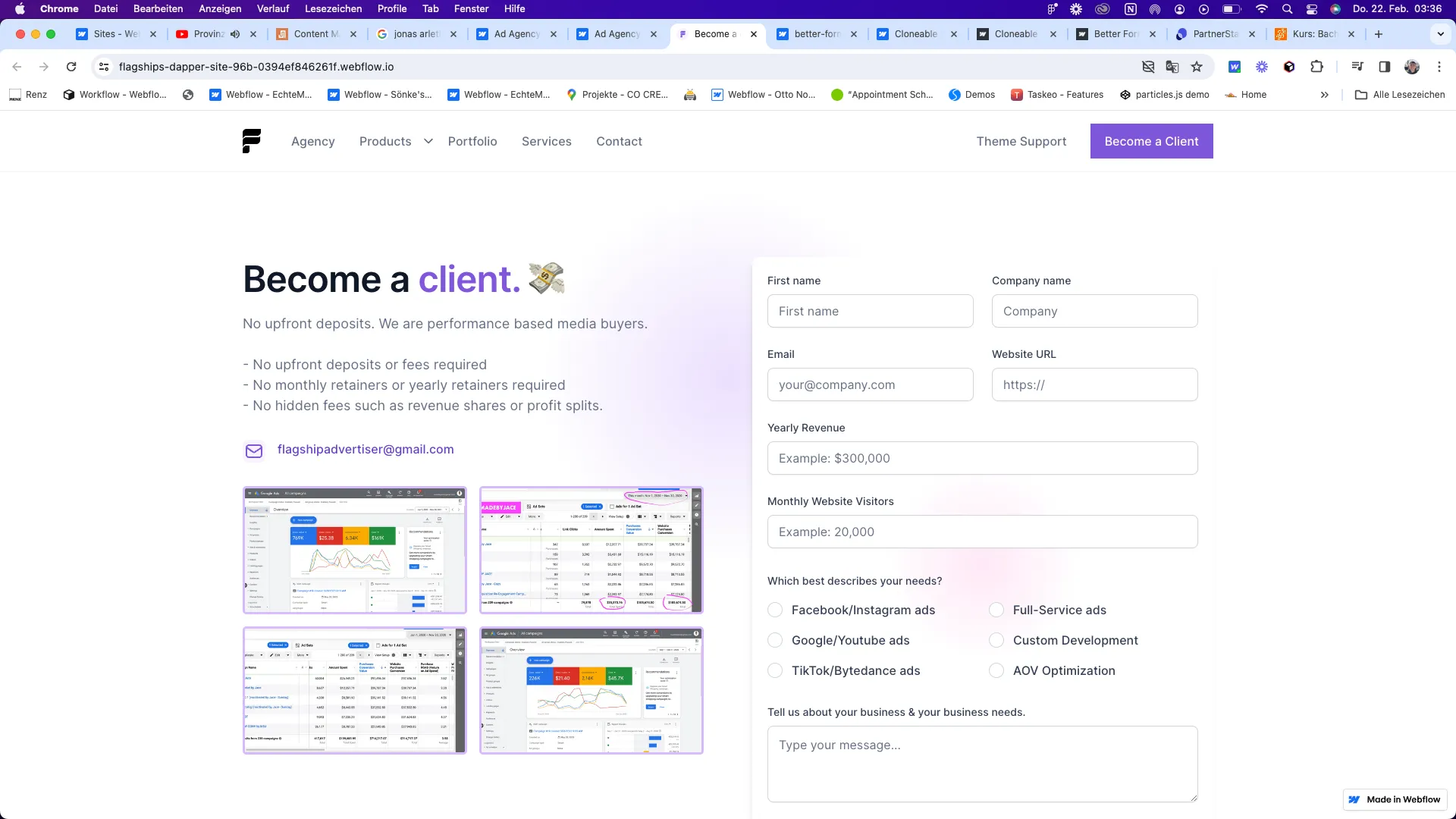The width and height of the screenshot is (1456, 819).
Task: Click the Become a Client button
Action: click(x=1151, y=141)
